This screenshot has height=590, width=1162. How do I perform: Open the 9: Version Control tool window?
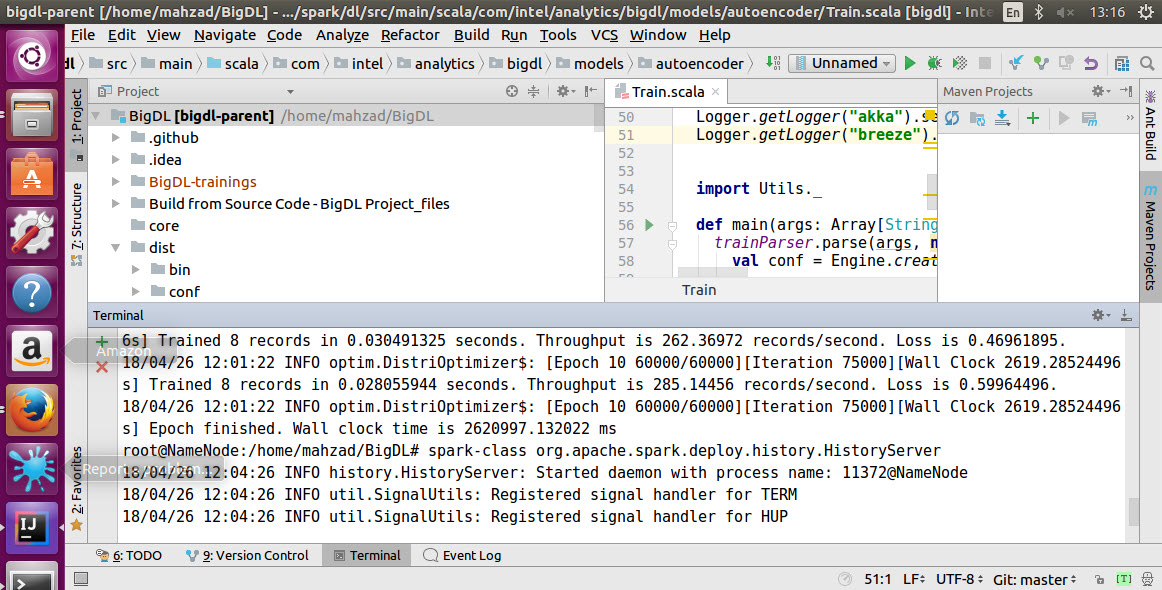click(247, 555)
